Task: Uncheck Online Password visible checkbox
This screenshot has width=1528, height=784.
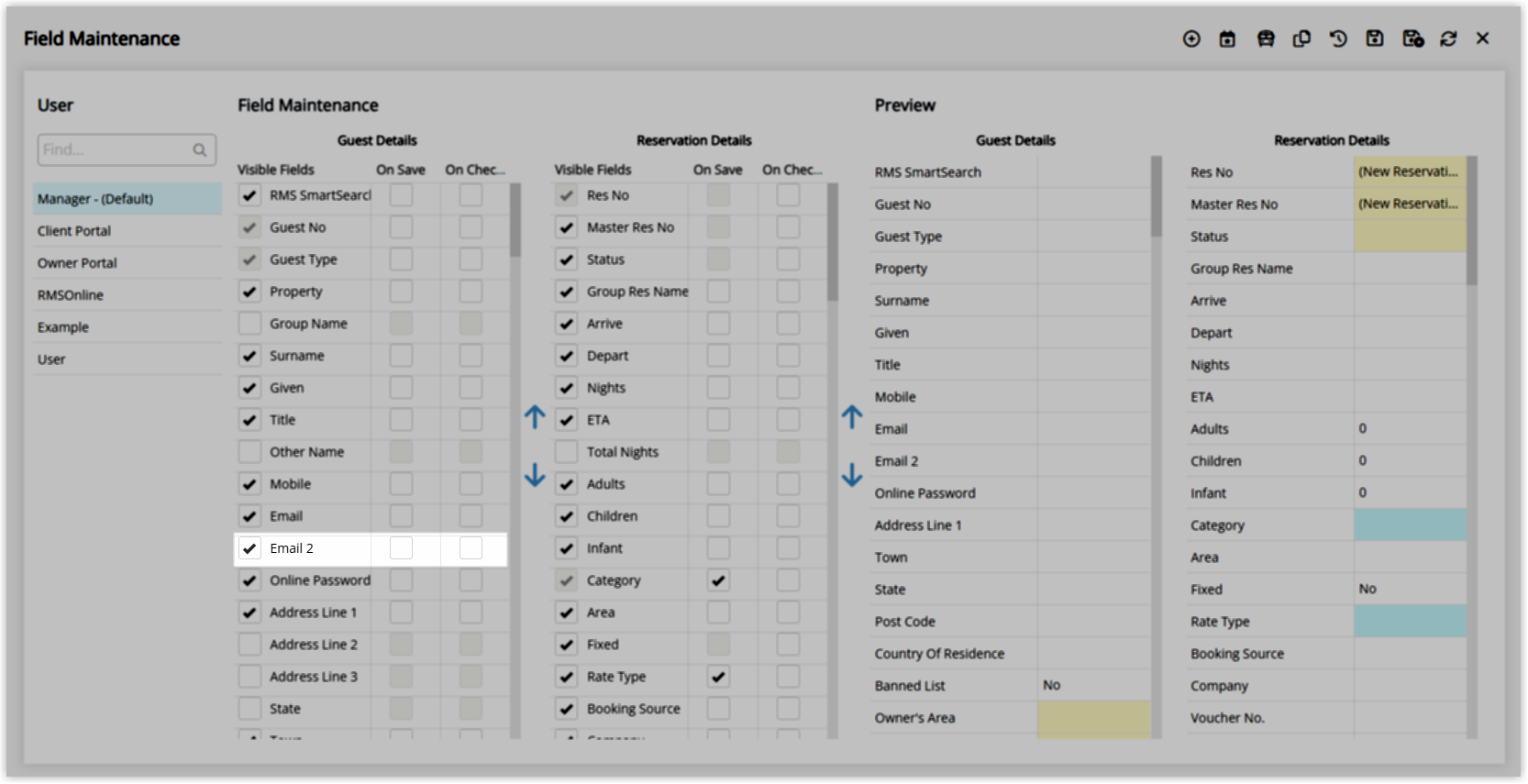Action: (x=249, y=580)
